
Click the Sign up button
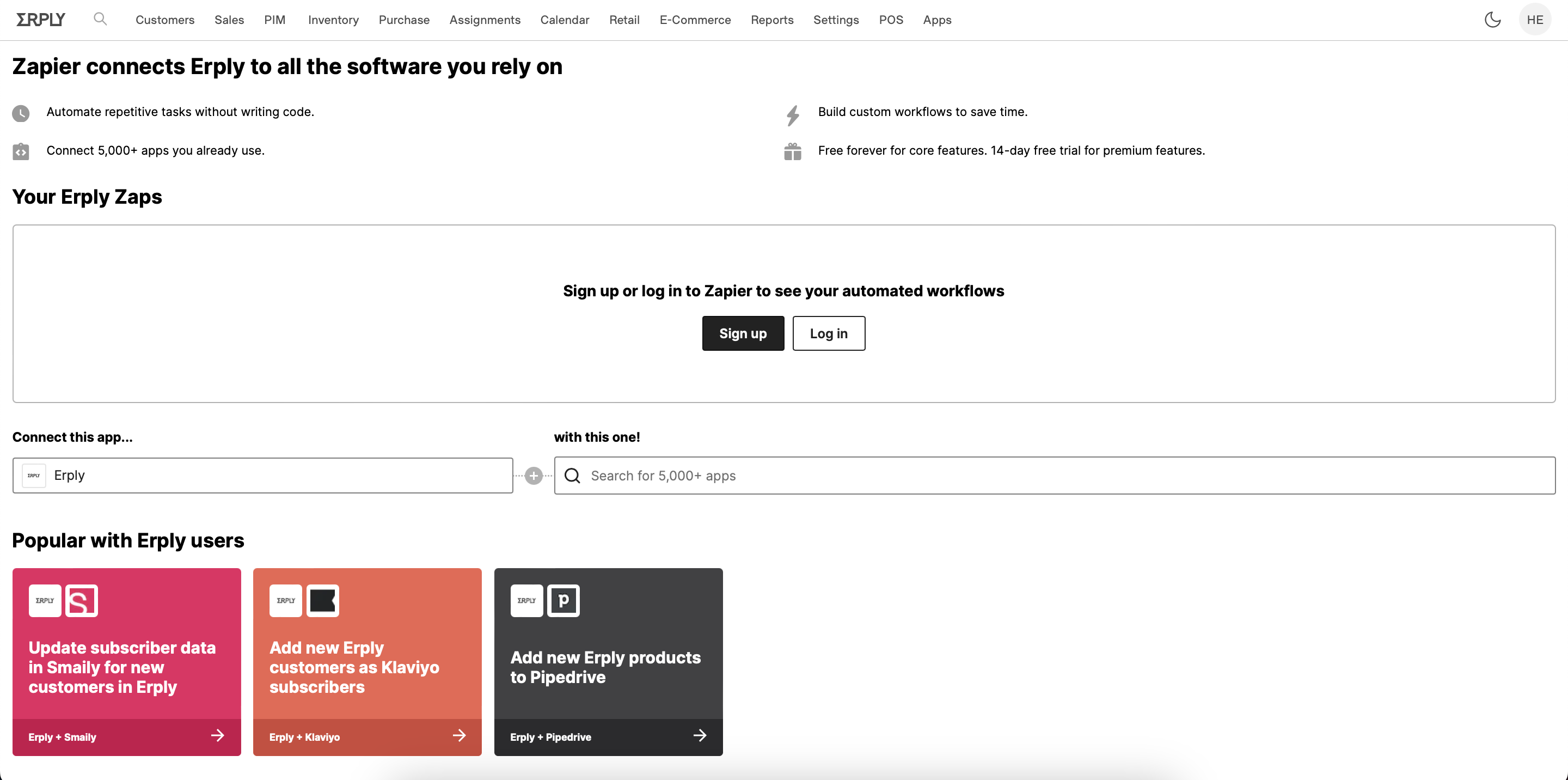(743, 333)
